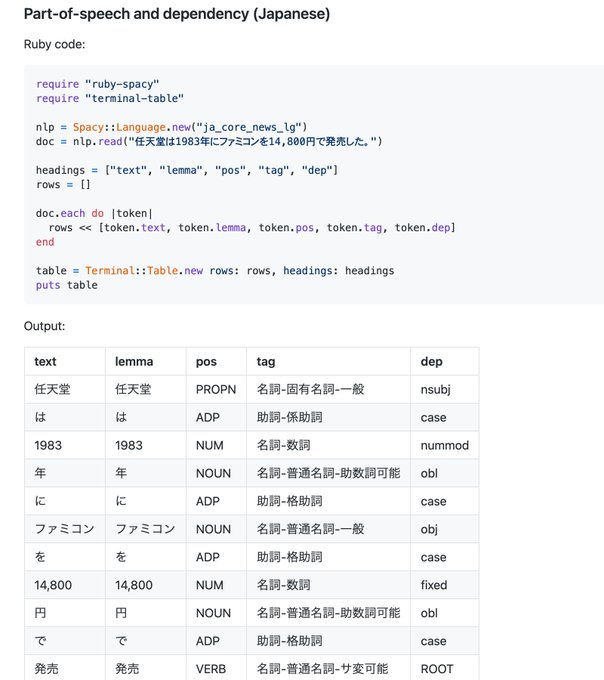Click the 'Part-of-speech and dependency (Japanese)' heading
Screen dimensions: 604x680
[x=177, y=14]
